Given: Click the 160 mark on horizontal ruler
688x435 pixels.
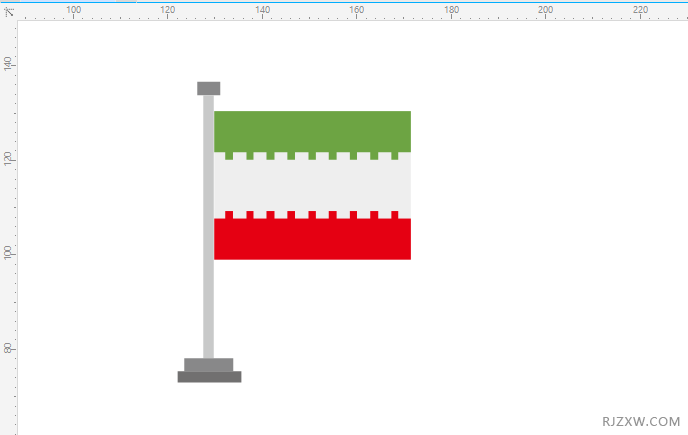Looking at the screenshot, I should [356, 10].
